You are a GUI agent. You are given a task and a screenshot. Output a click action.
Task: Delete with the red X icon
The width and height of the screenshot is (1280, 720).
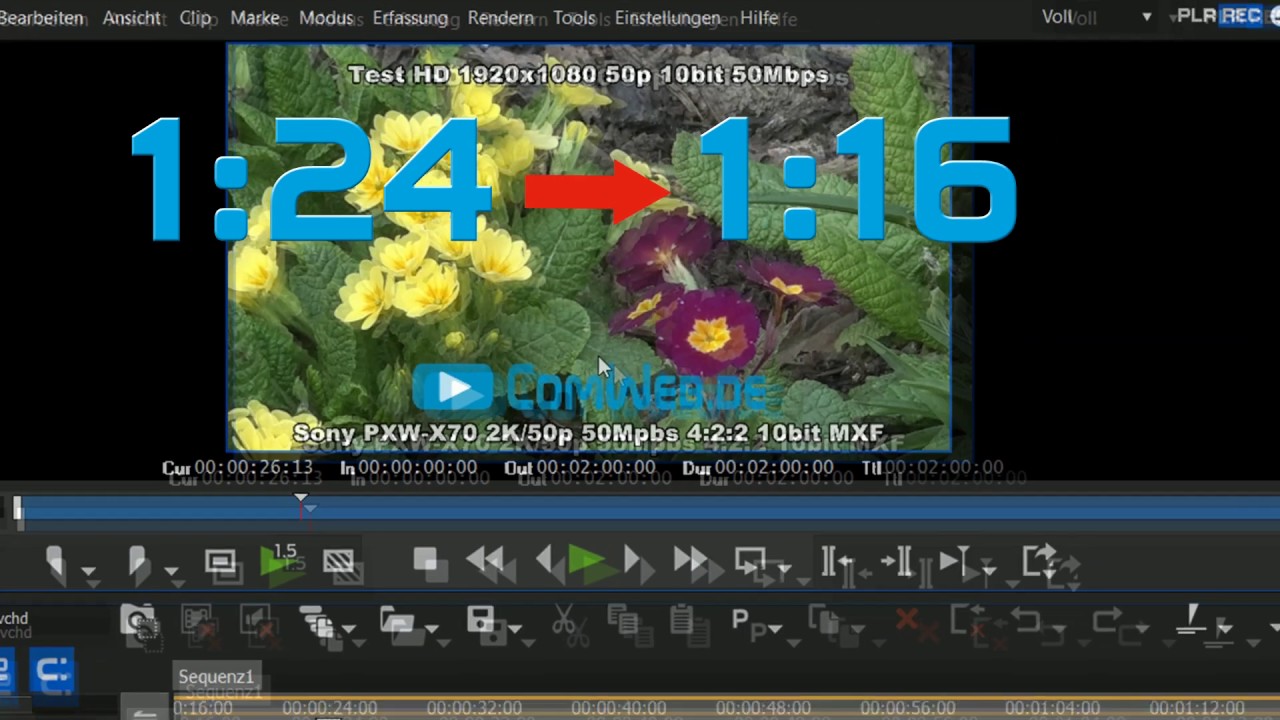[x=907, y=620]
